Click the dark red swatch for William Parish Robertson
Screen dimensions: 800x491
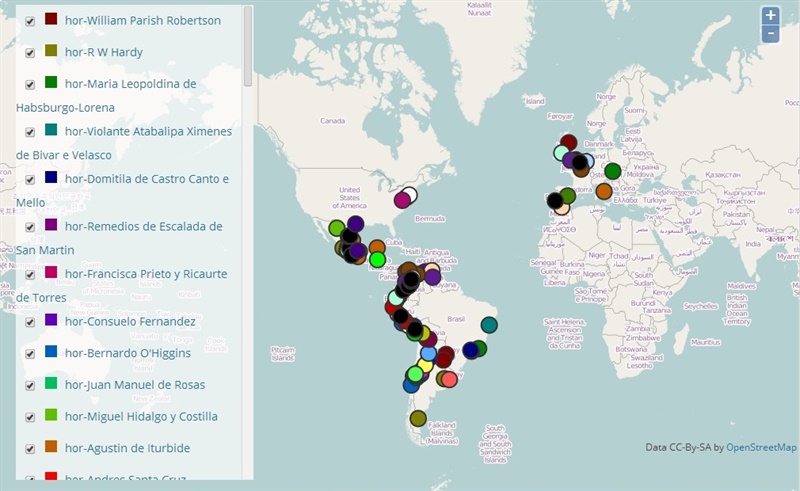(x=51, y=19)
